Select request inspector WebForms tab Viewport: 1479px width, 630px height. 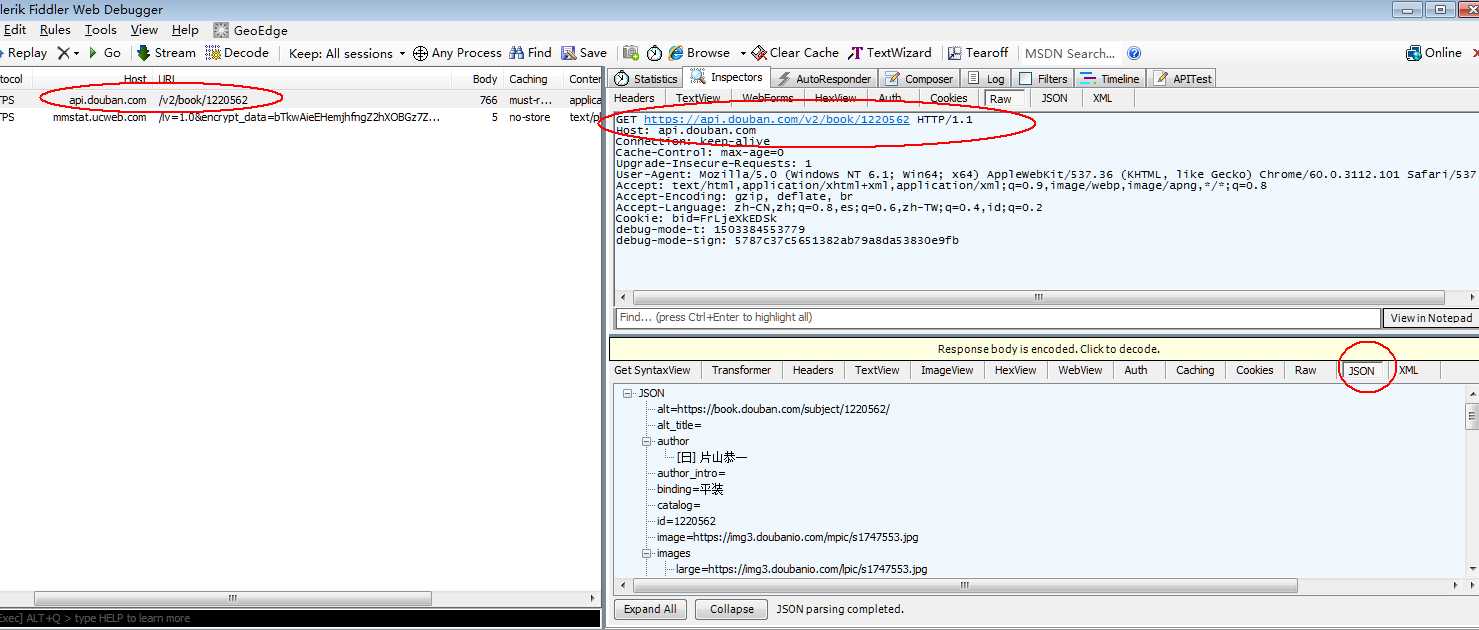(767, 98)
